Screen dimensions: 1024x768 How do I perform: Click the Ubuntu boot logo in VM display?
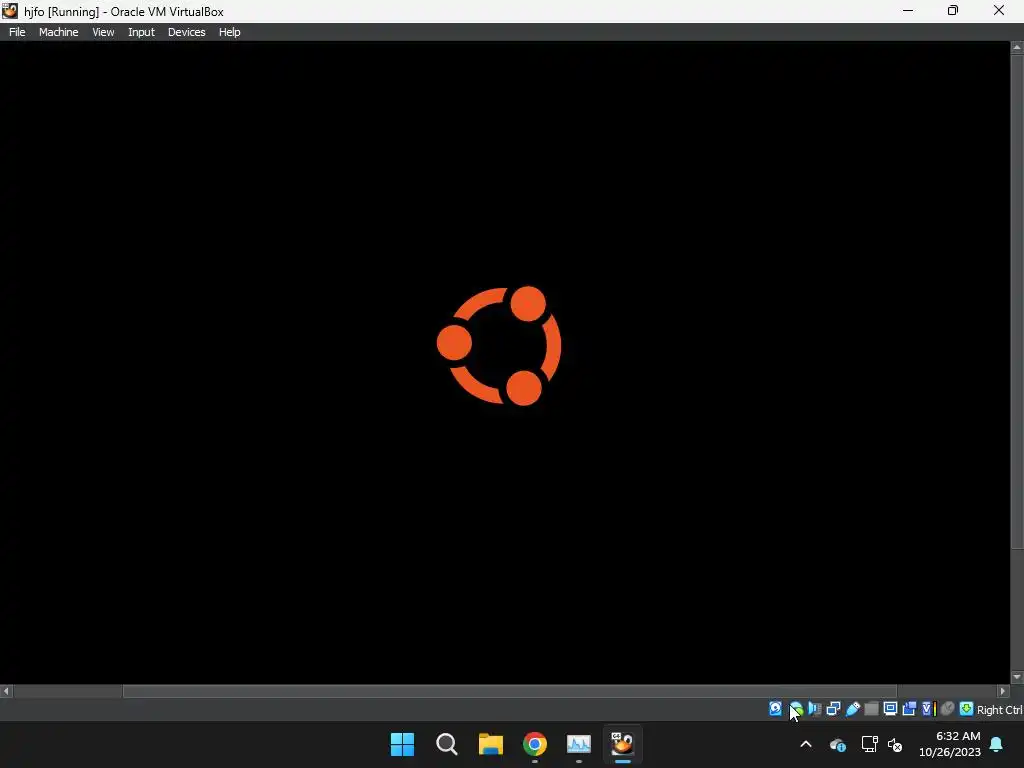point(499,345)
